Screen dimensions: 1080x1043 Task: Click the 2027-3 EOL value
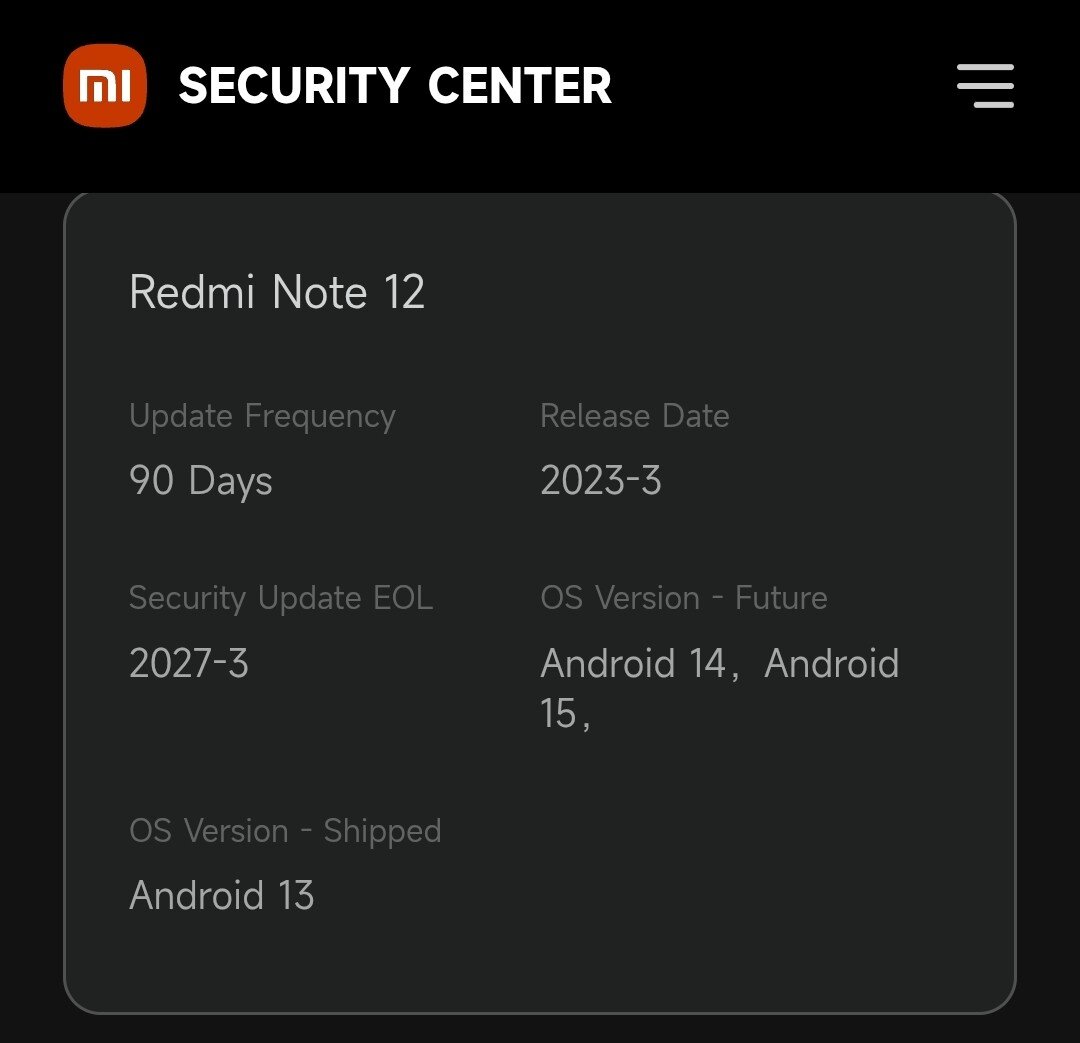[x=189, y=663]
